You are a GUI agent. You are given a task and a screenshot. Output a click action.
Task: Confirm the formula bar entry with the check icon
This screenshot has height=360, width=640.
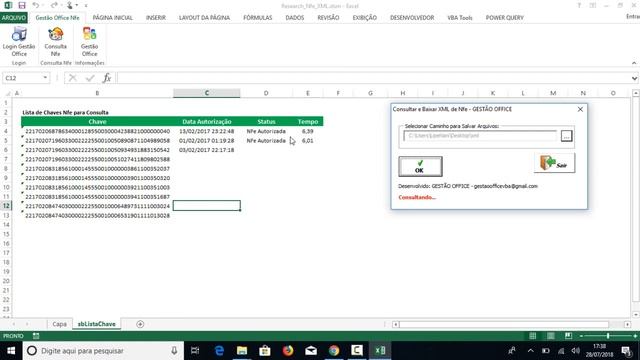pos(90,78)
